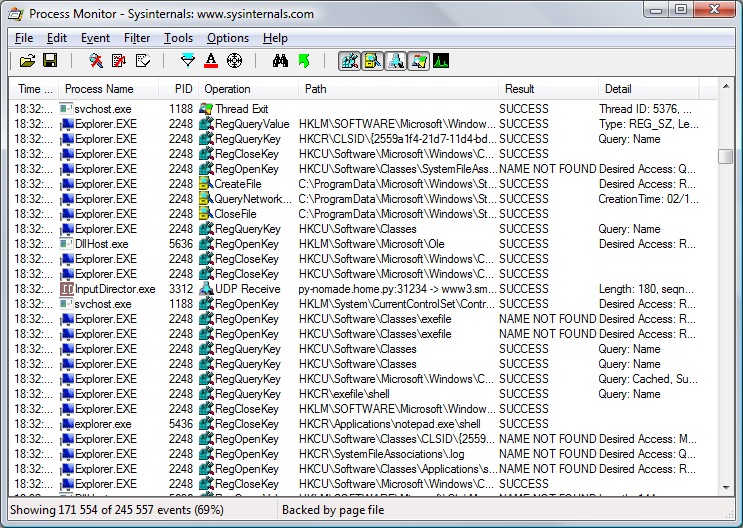Toggle Show Network Activity button
The width and height of the screenshot is (743, 528).
click(396, 61)
